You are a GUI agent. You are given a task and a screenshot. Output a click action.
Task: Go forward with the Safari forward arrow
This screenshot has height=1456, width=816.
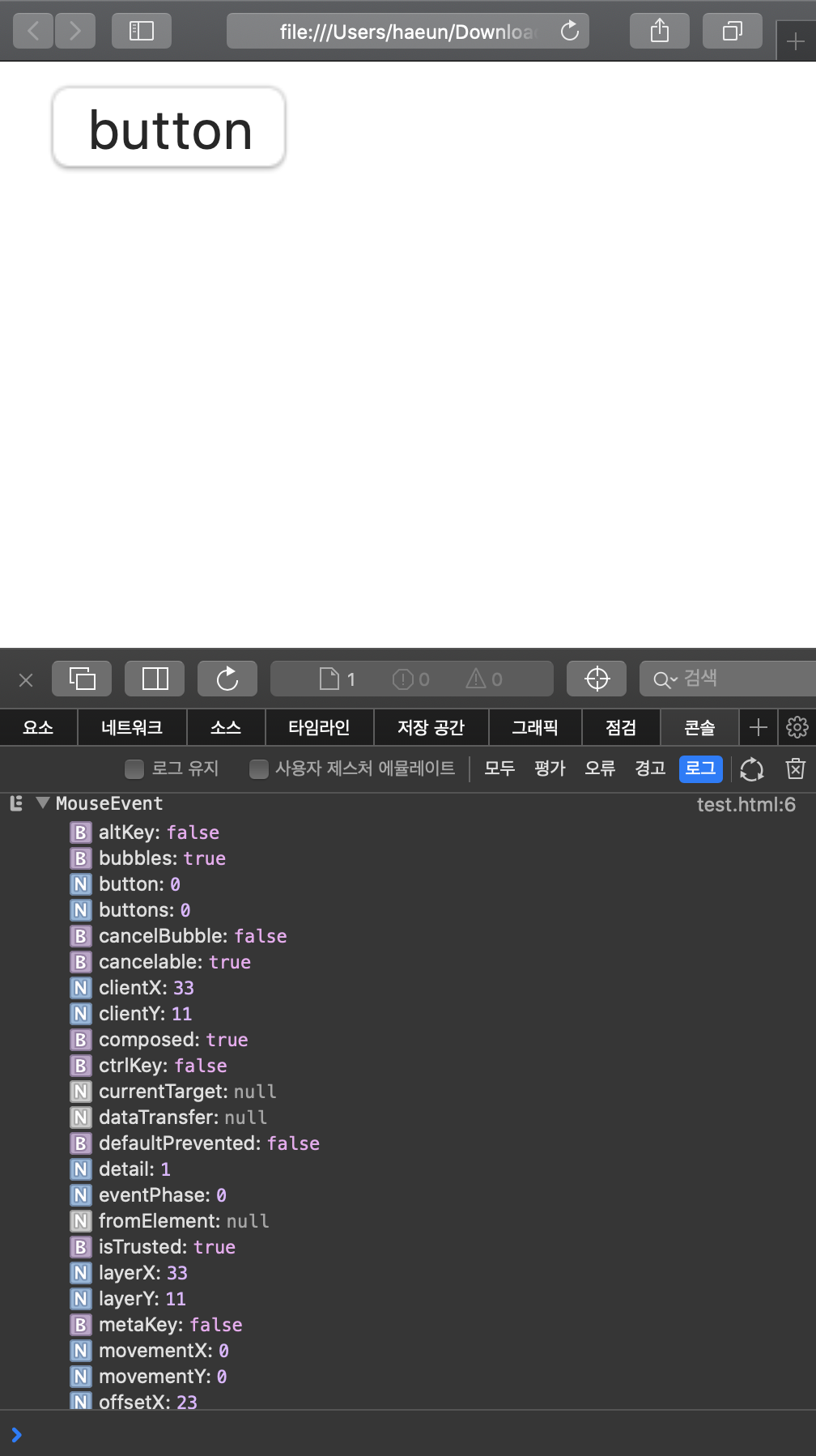75,31
